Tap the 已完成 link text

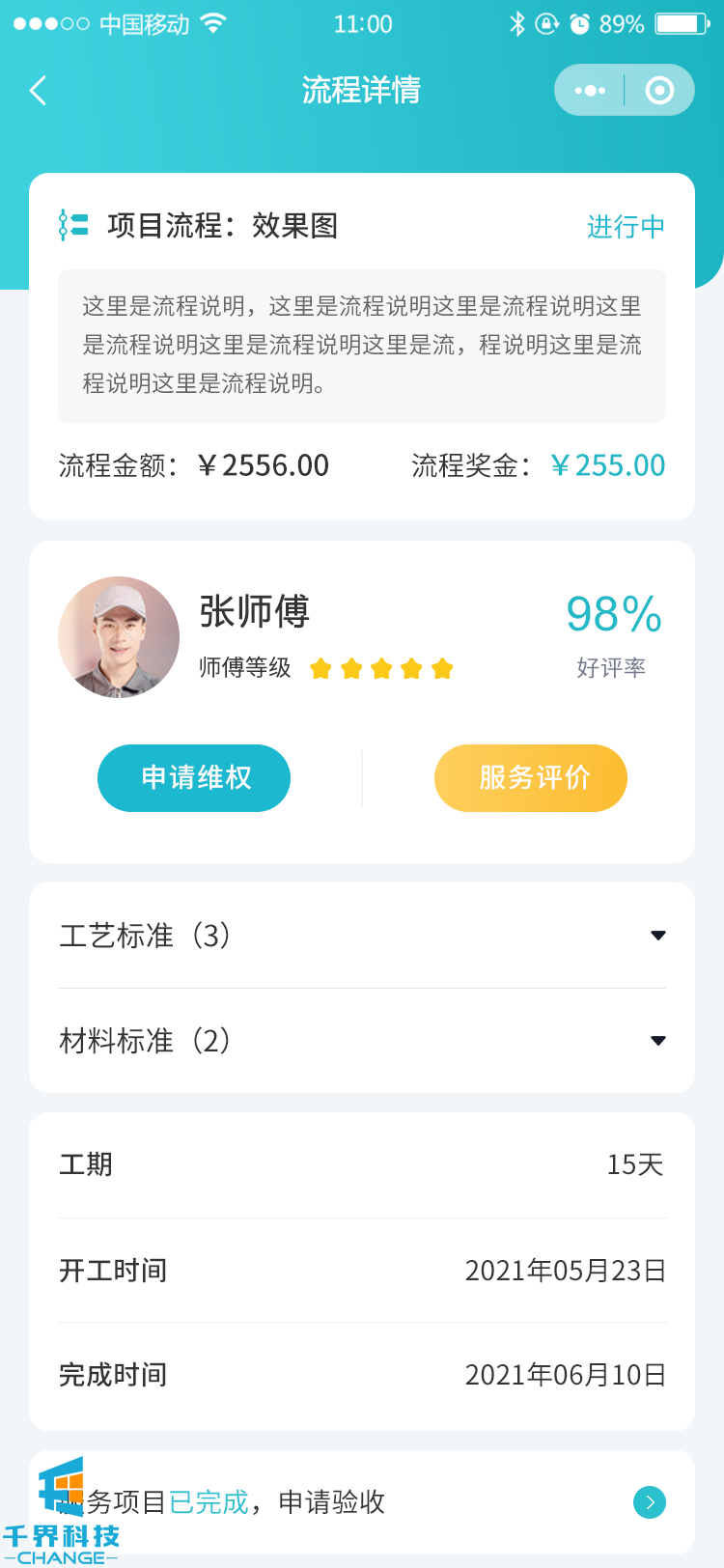click(209, 1501)
